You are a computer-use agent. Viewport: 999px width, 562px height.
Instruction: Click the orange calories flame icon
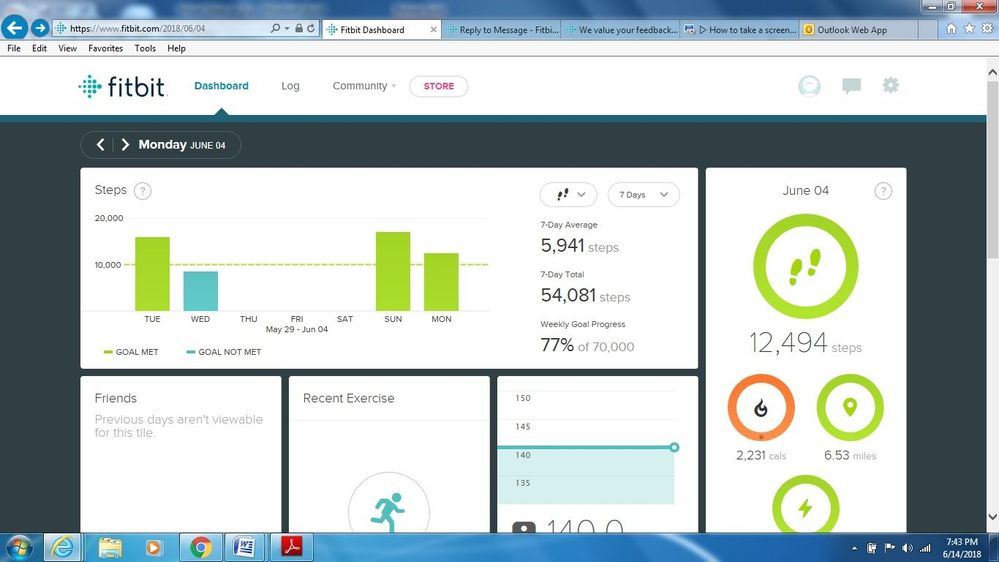761,408
